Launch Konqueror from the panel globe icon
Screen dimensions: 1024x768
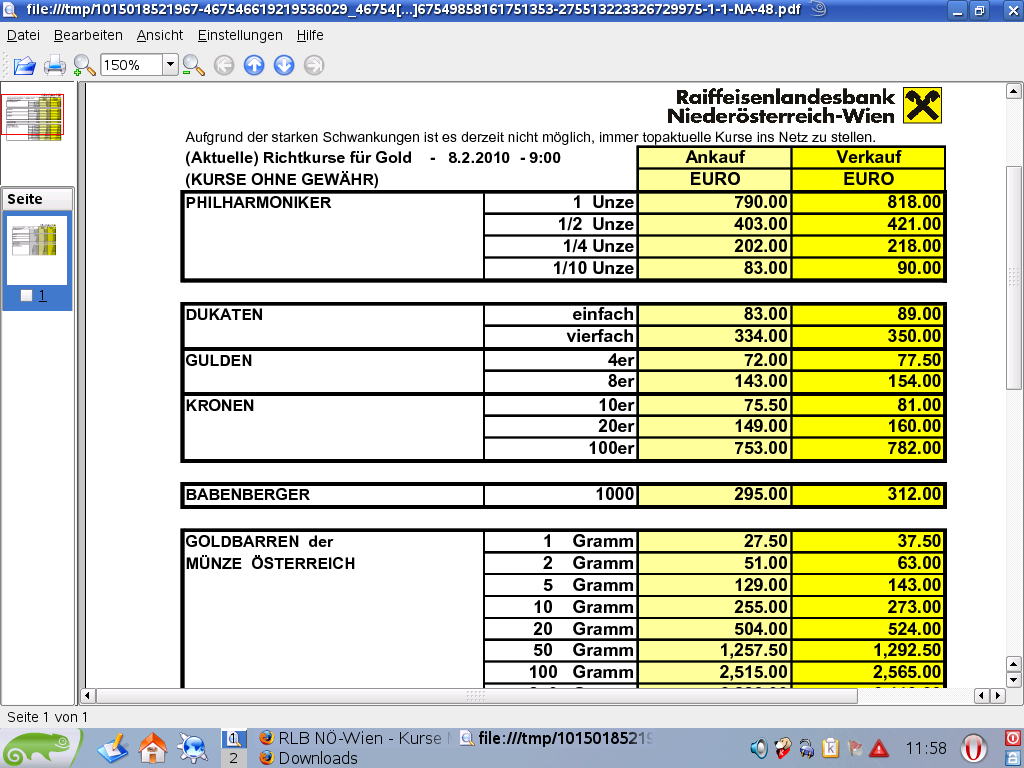(193, 748)
